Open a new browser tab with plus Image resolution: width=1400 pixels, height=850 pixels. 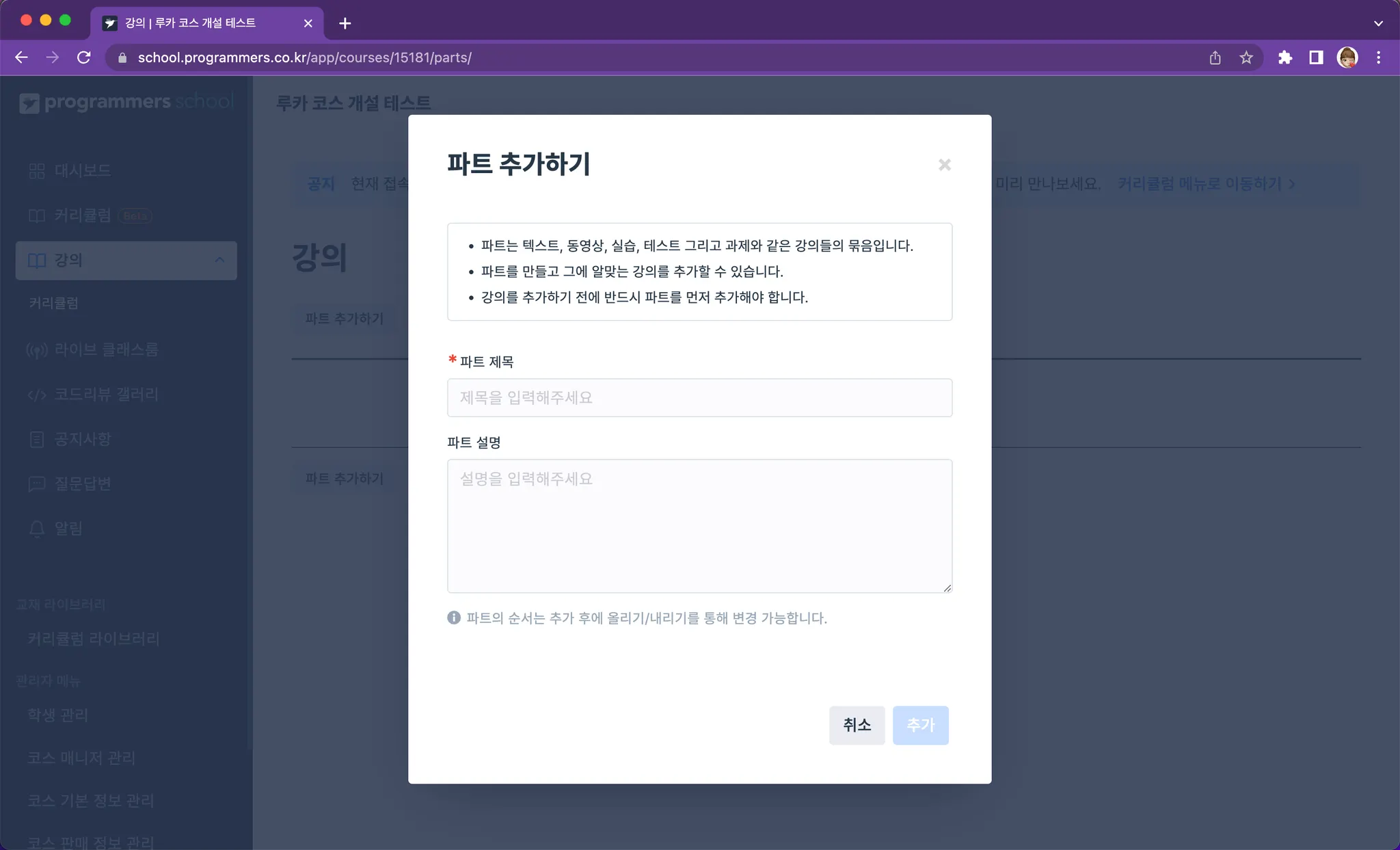(x=345, y=23)
